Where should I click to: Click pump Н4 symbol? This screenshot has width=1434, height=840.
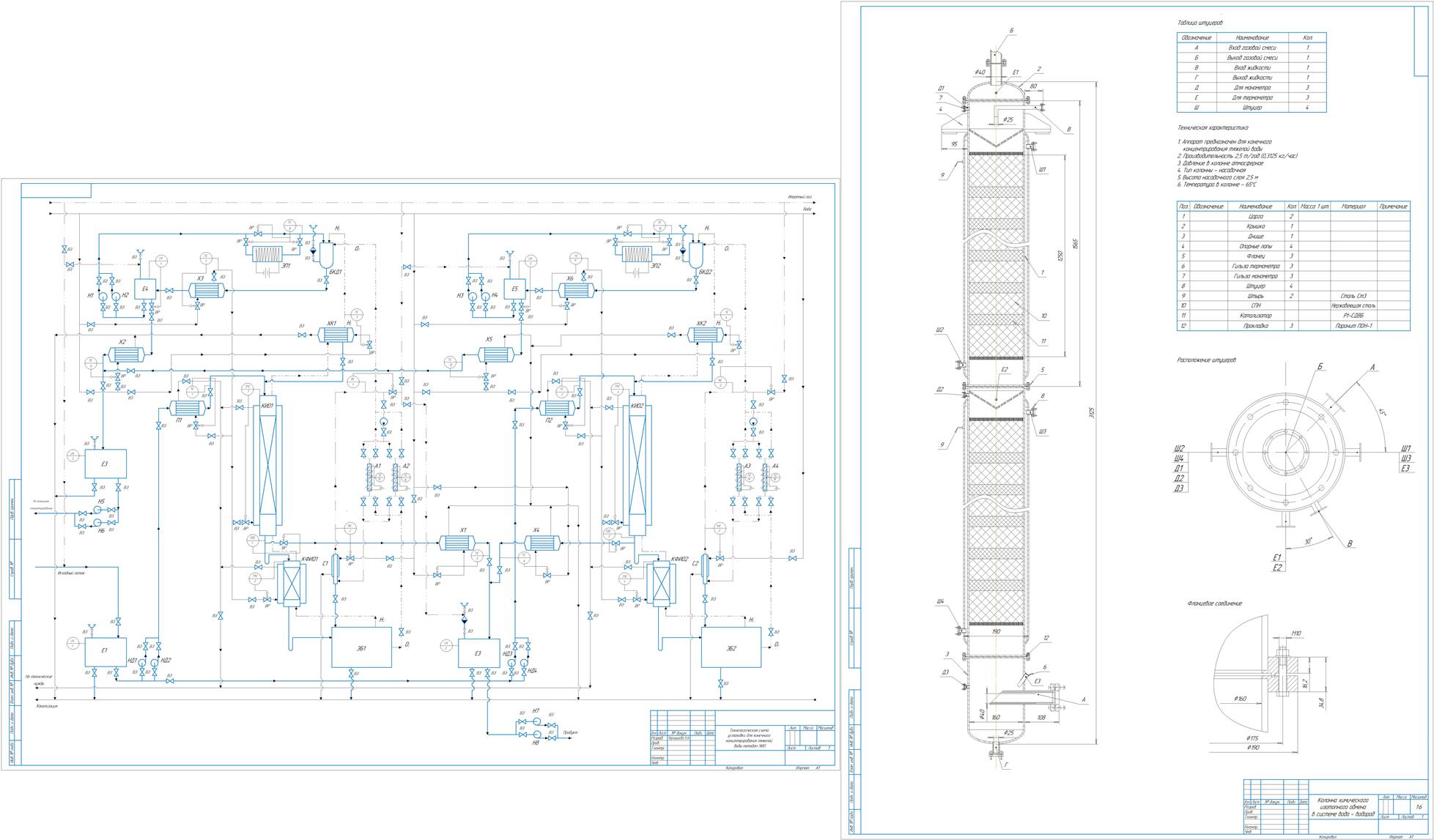tap(487, 295)
